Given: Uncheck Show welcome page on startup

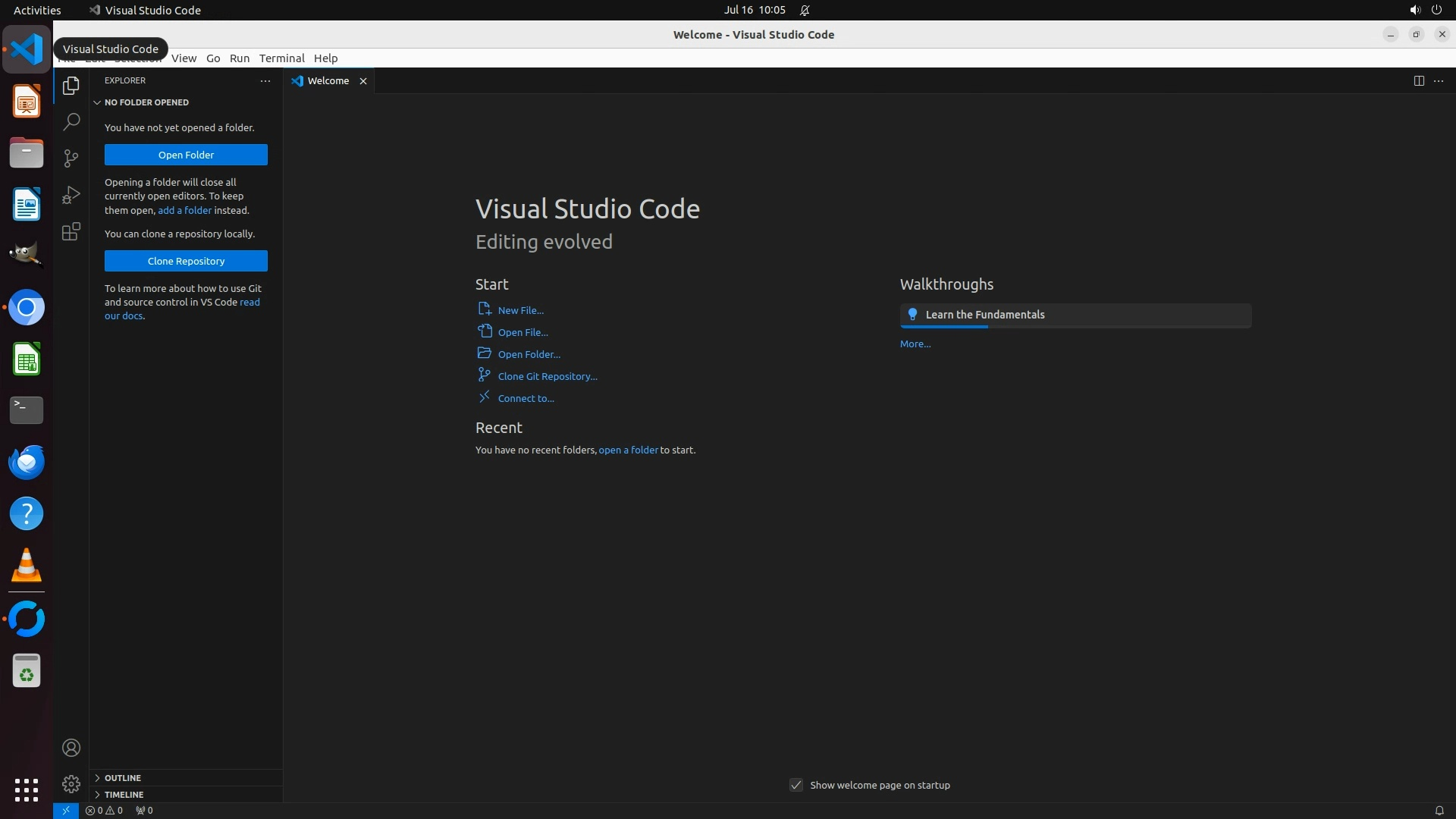Looking at the screenshot, I should (x=796, y=785).
